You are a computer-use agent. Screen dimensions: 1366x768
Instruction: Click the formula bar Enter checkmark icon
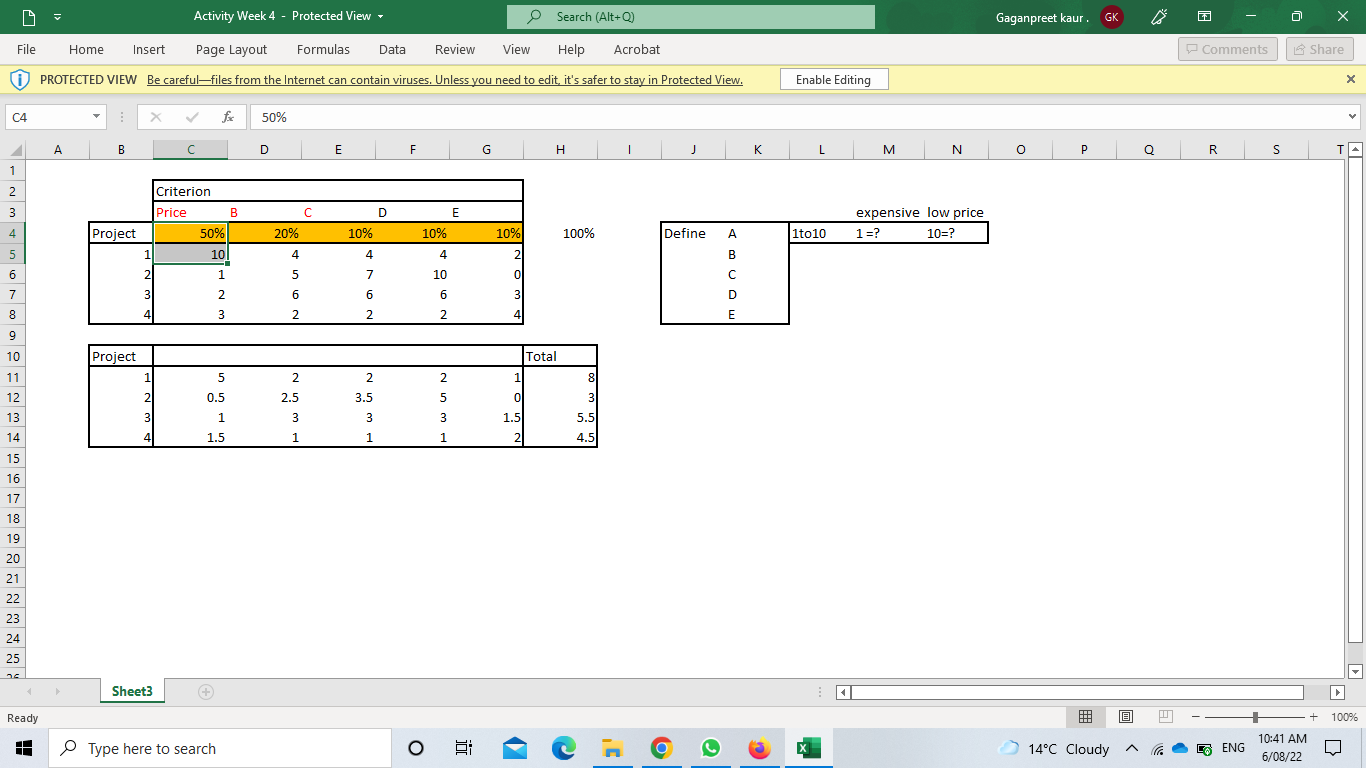point(192,117)
